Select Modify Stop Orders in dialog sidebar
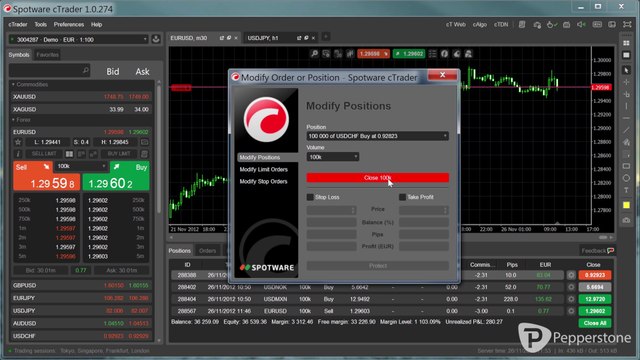Viewport: 640px width, 360px height. [x=264, y=181]
